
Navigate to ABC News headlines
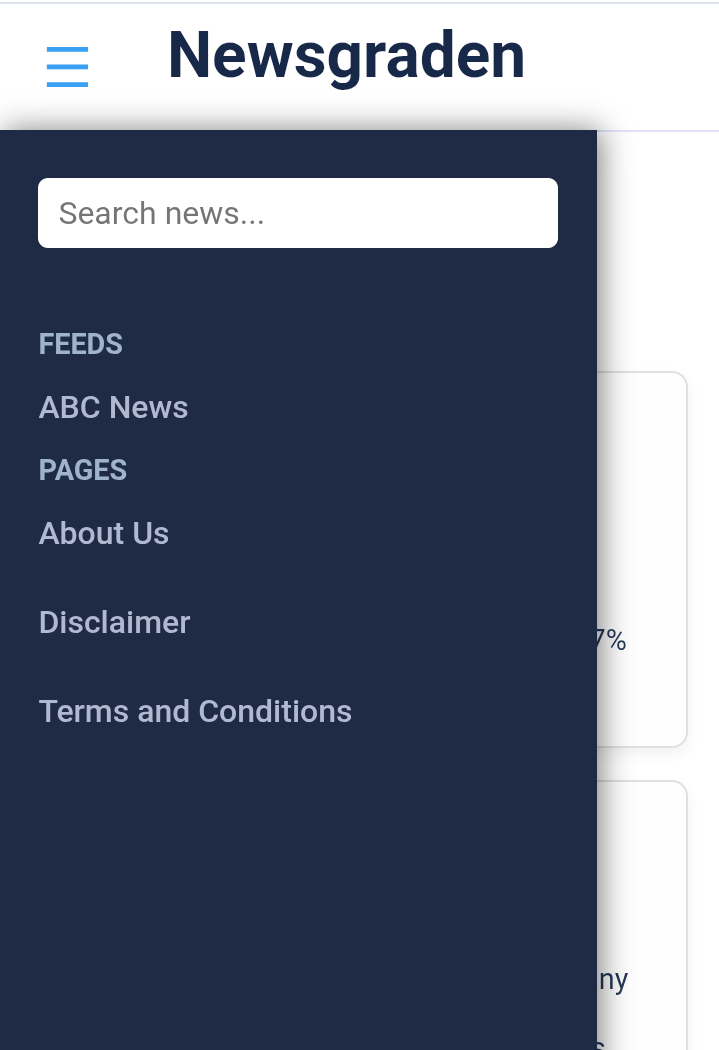point(113,407)
